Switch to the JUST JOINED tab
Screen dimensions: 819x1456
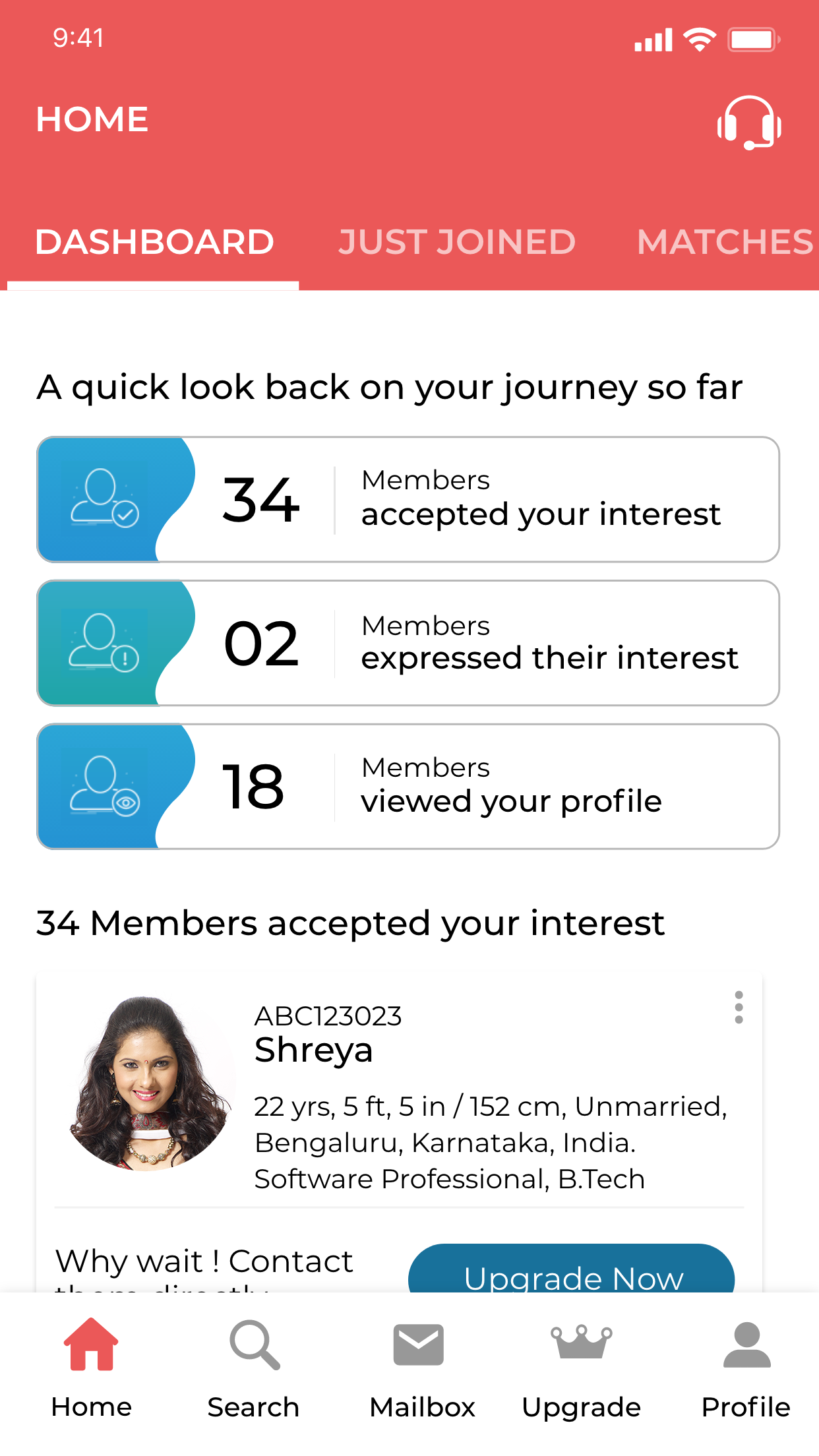(x=457, y=242)
